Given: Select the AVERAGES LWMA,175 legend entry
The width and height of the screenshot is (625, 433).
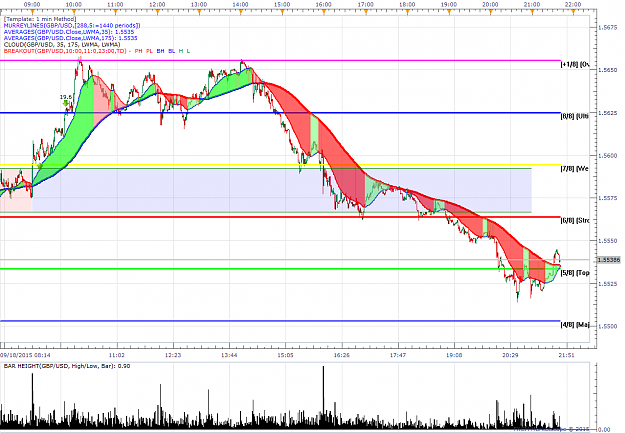Looking at the screenshot, I should [x=71, y=38].
